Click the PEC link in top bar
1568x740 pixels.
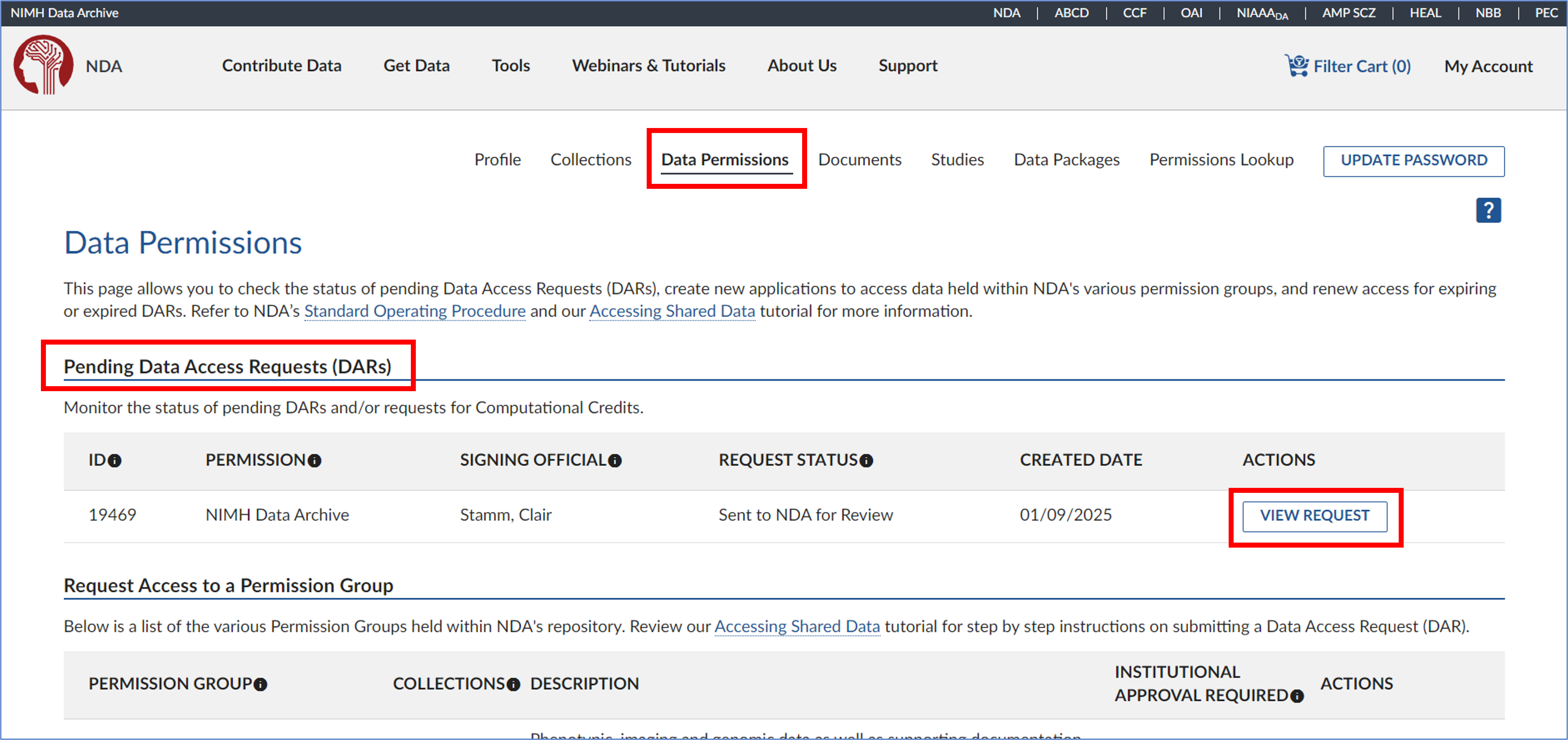[x=1546, y=13]
